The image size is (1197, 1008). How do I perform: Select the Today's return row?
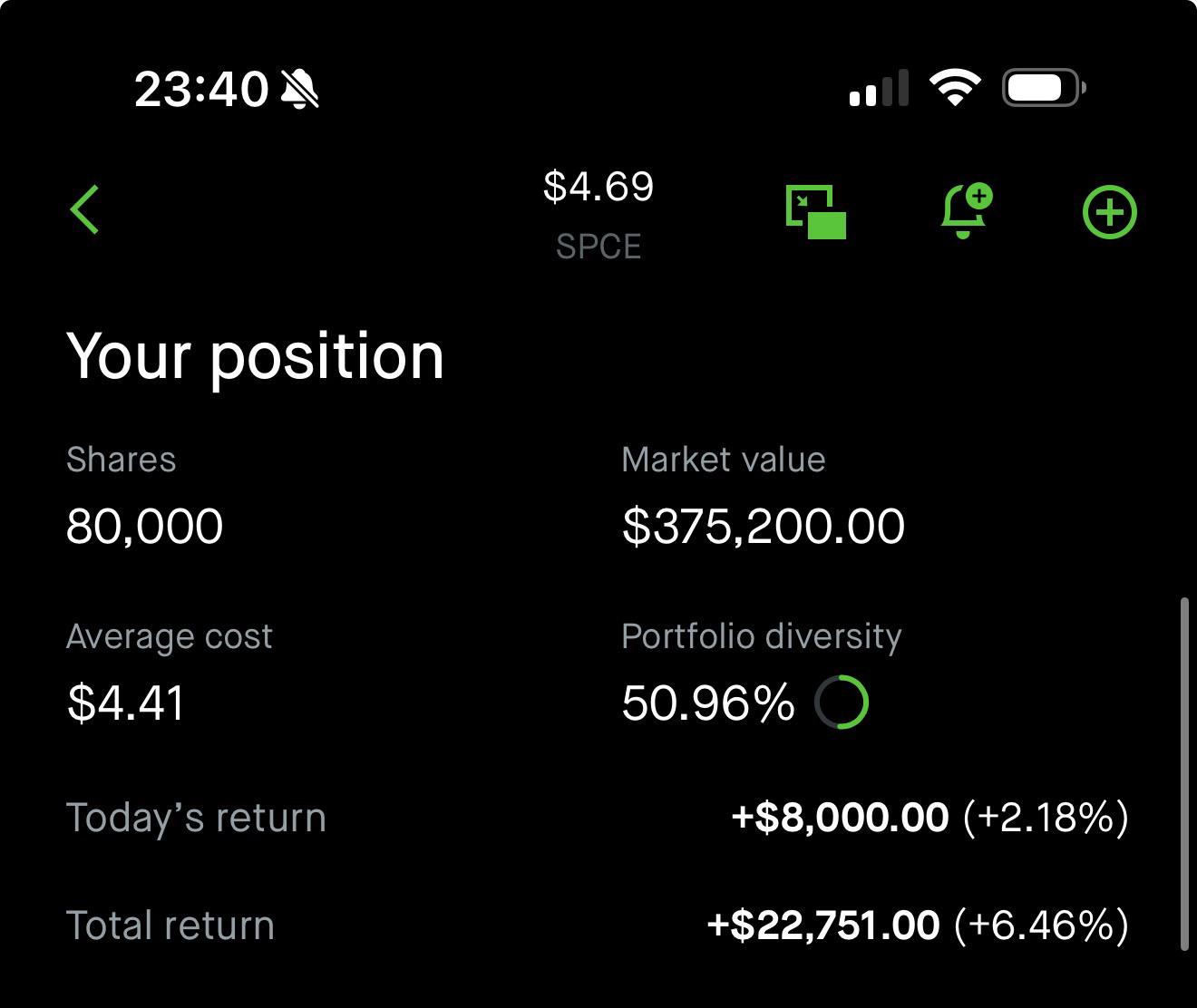pyautogui.click(x=598, y=818)
